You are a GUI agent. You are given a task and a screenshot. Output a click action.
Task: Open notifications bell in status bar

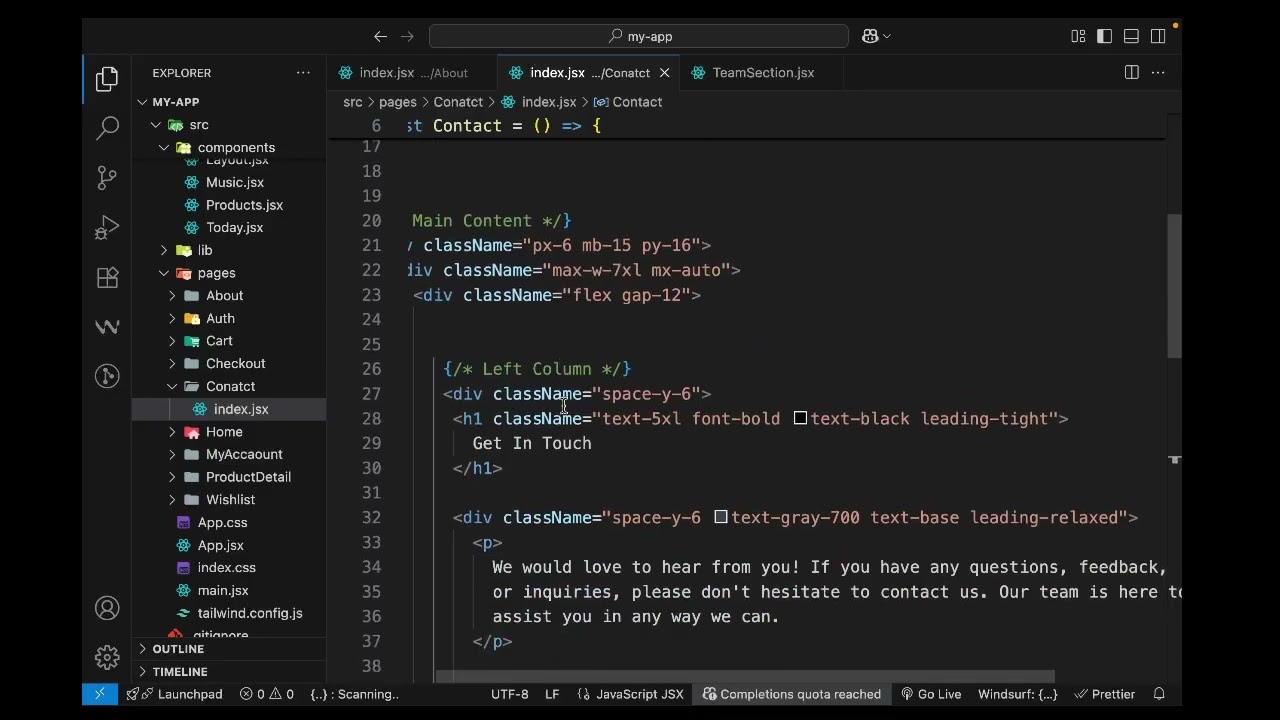coord(1159,694)
